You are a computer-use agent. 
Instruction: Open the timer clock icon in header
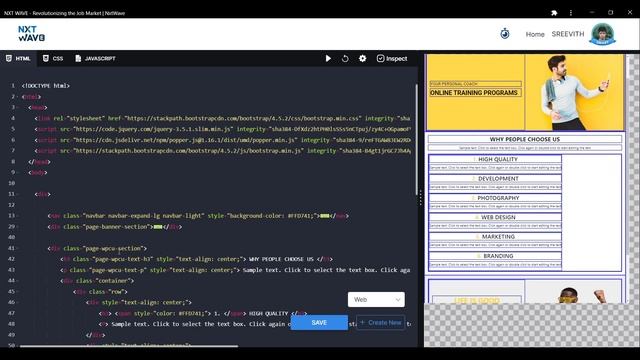[x=505, y=33]
